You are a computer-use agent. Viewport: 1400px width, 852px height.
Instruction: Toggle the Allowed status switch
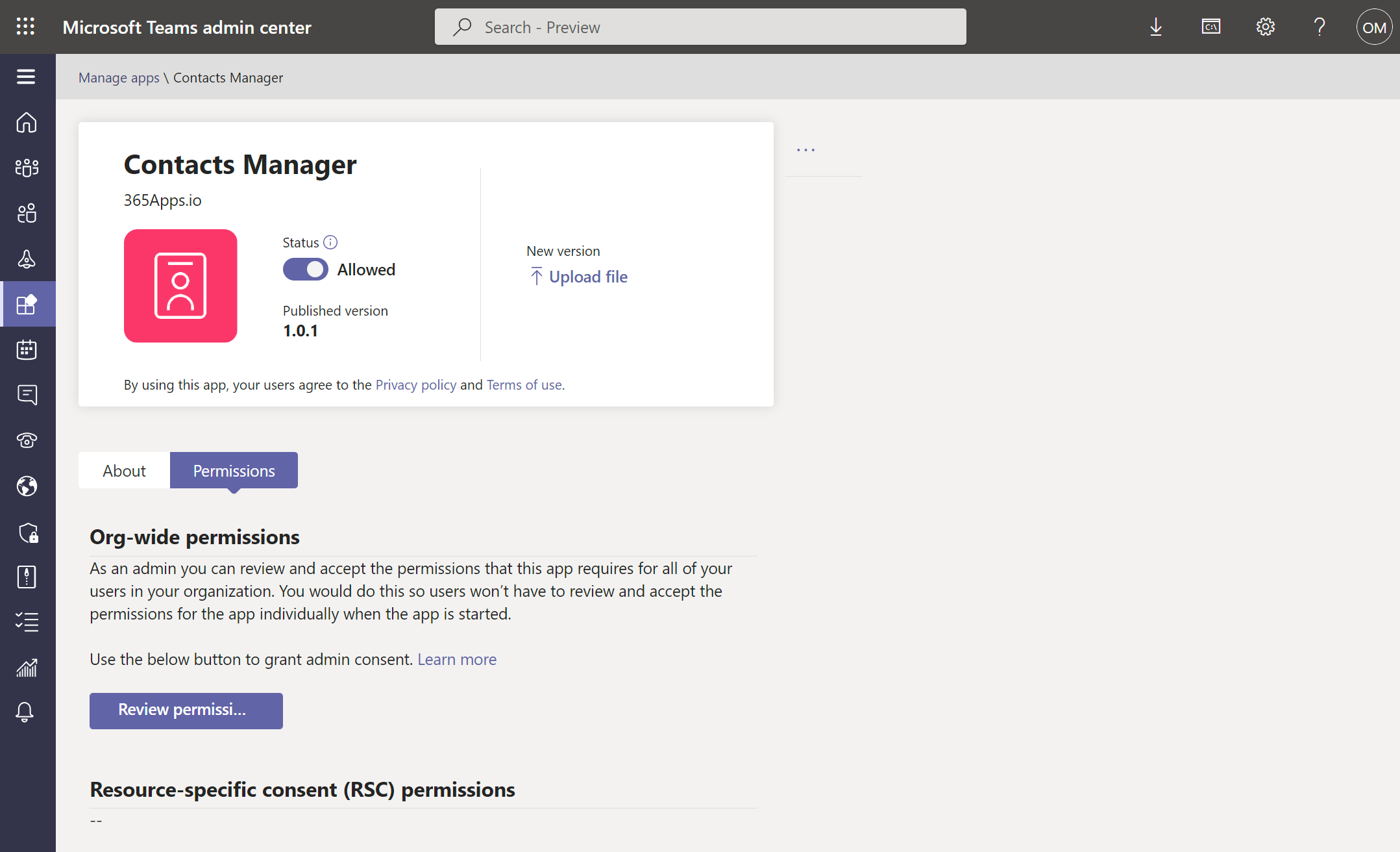tap(306, 269)
